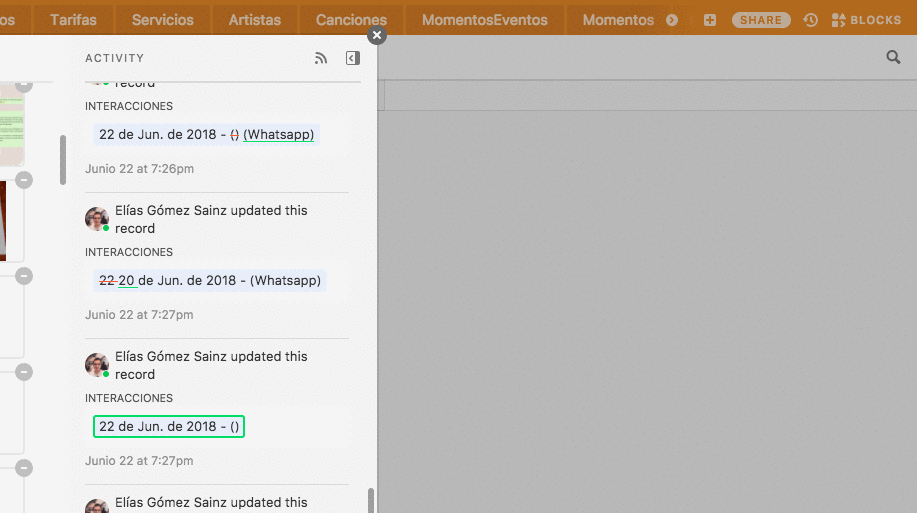Open the green screenshot attachment thumbnail
The width and height of the screenshot is (917, 513).
click(12, 123)
